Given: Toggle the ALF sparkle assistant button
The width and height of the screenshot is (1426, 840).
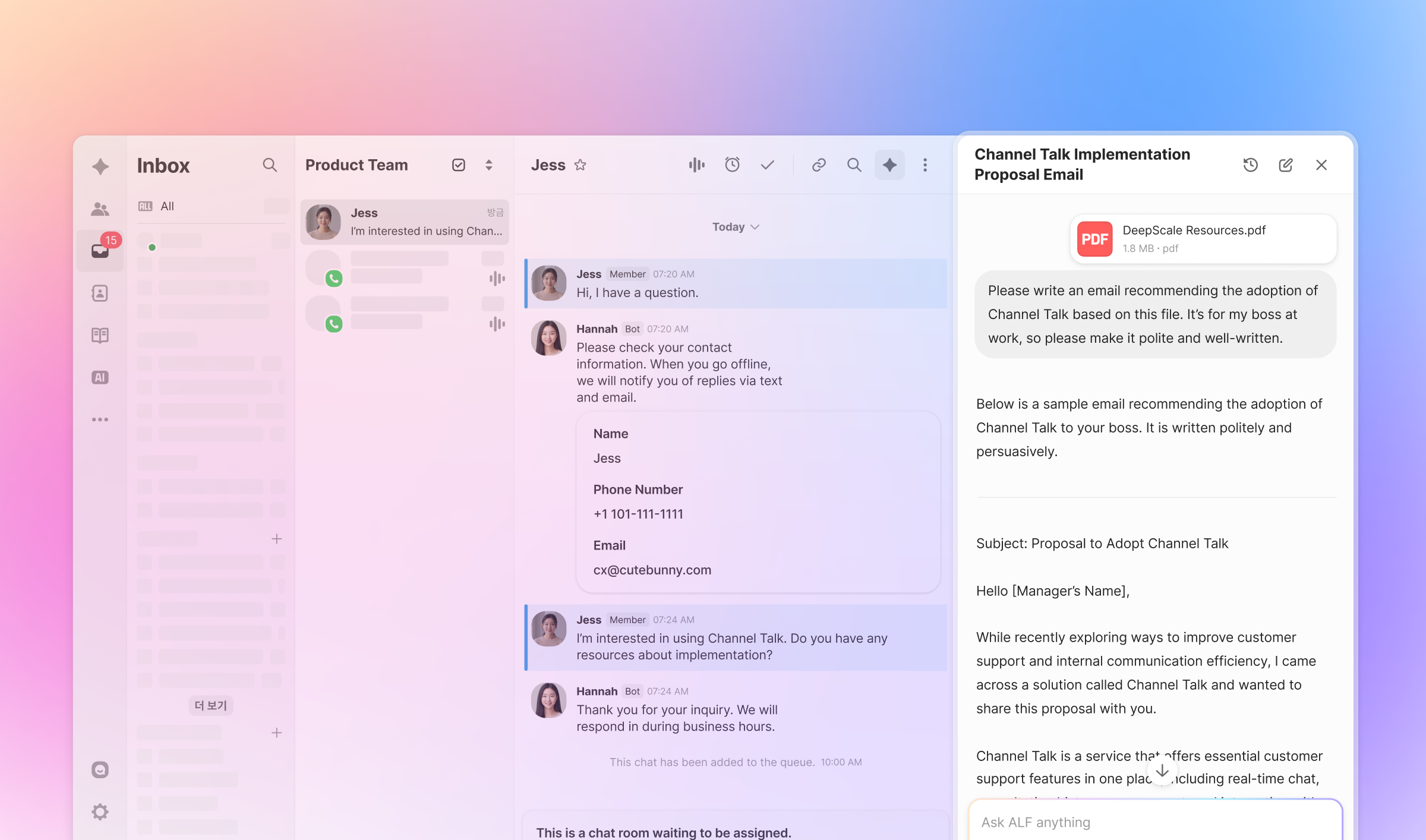Looking at the screenshot, I should (889, 165).
